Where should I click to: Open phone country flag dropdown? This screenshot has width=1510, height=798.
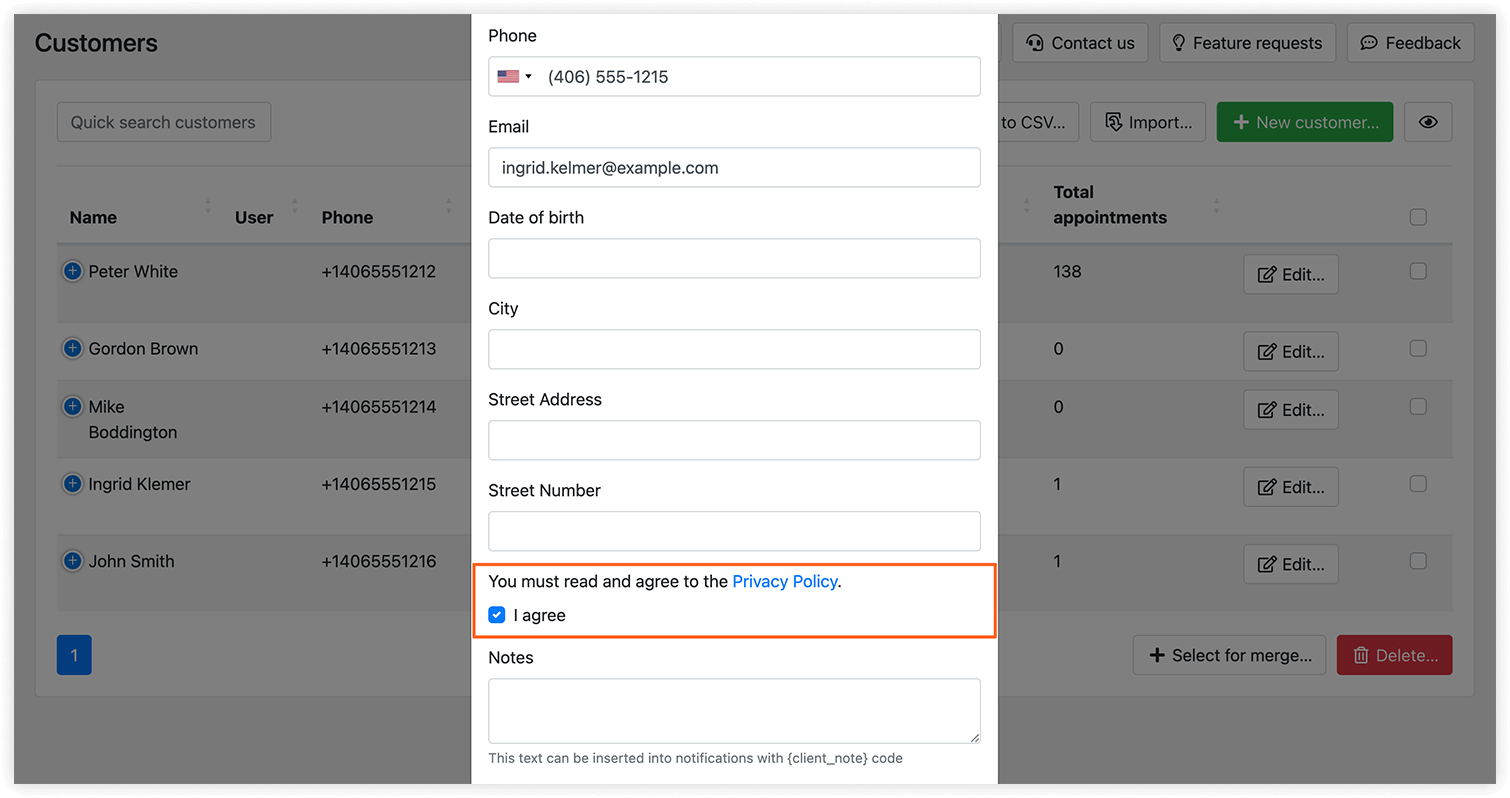click(x=515, y=76)
